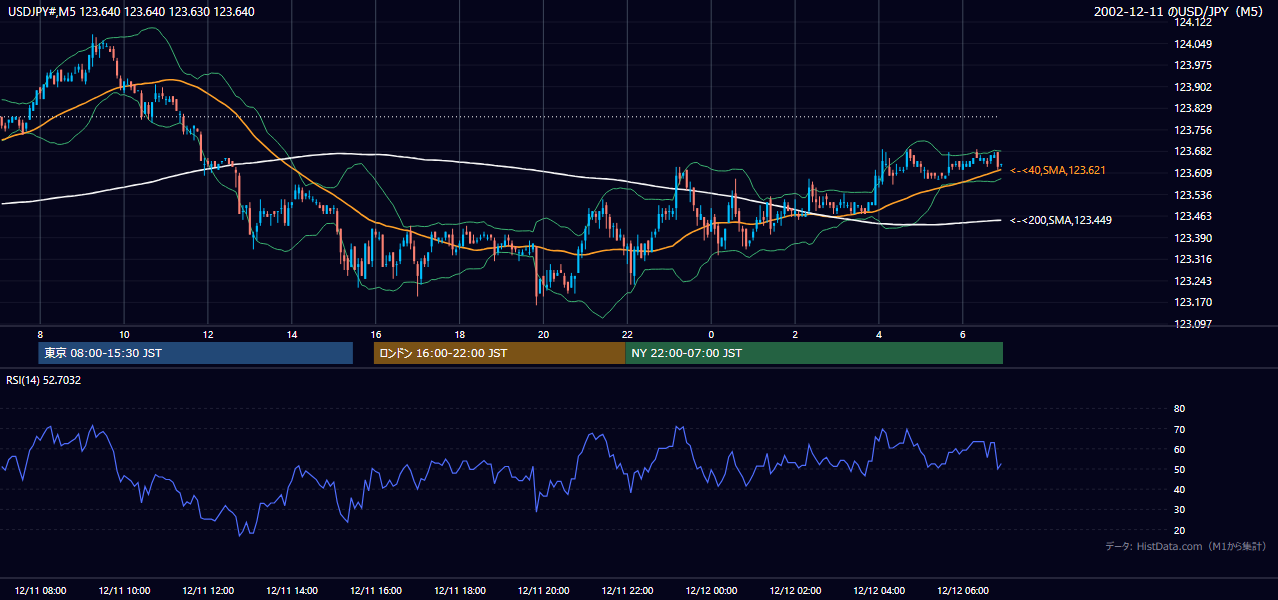Click hour tick 0 under price chart
The height and width of the screenshot is (600, 1278).
click(711, 334)
